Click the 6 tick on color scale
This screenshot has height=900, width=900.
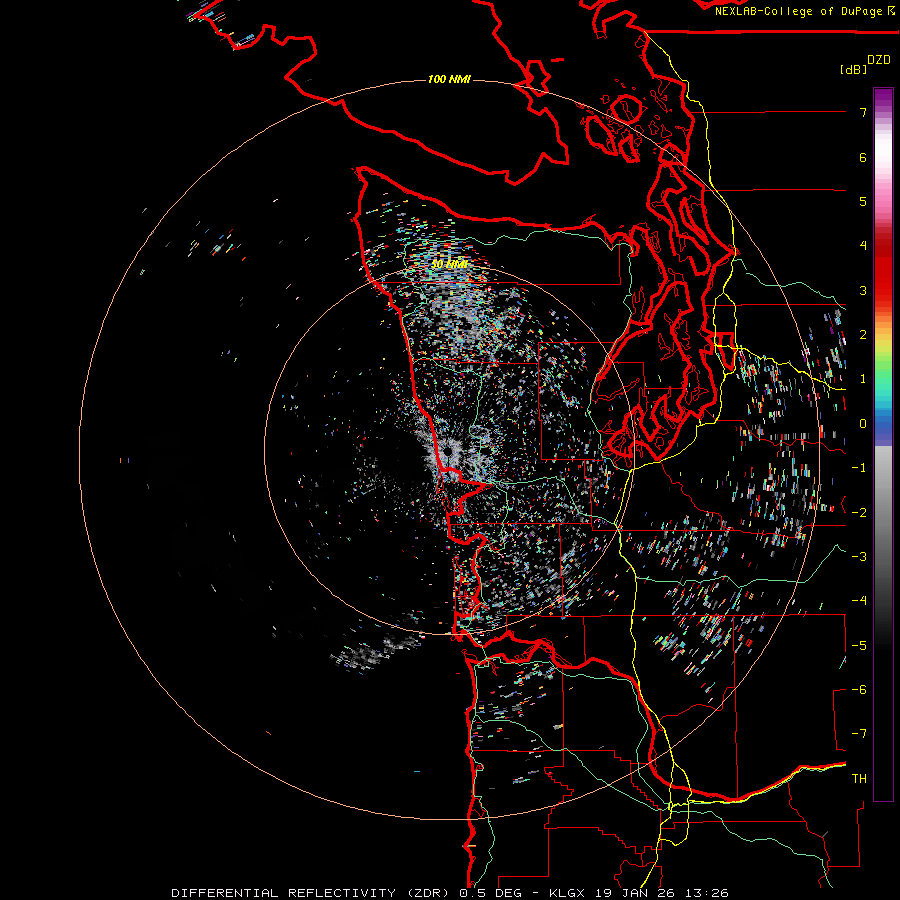[863, 157]
